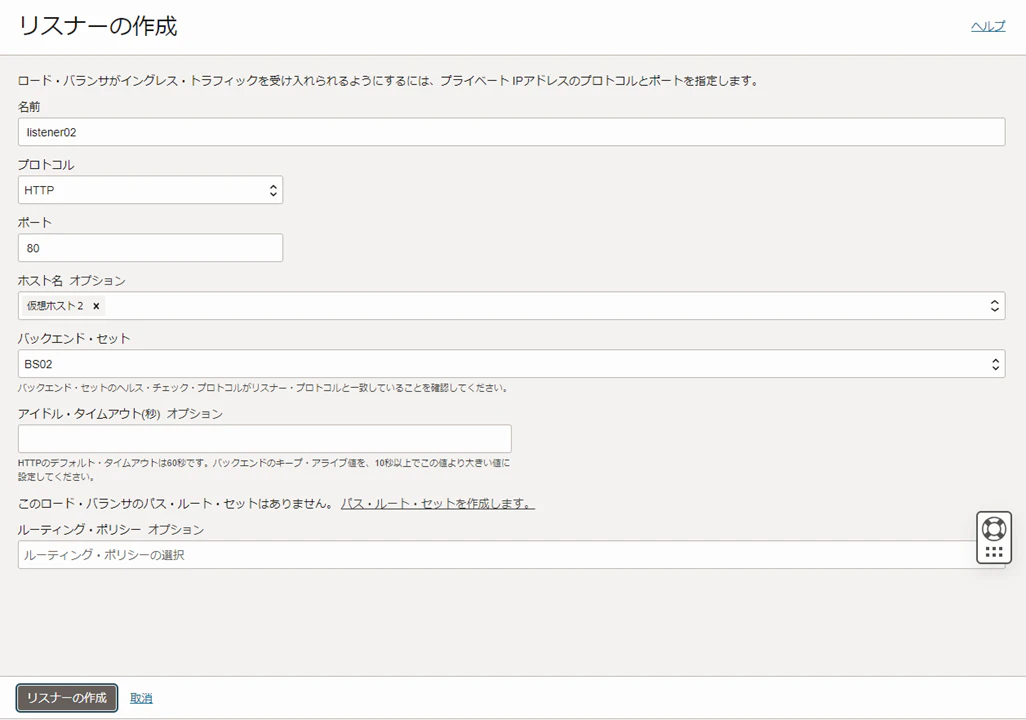
Task: Click the HTTPのデフォルト・タイムアウト hint text
Action: coord(264,469)
